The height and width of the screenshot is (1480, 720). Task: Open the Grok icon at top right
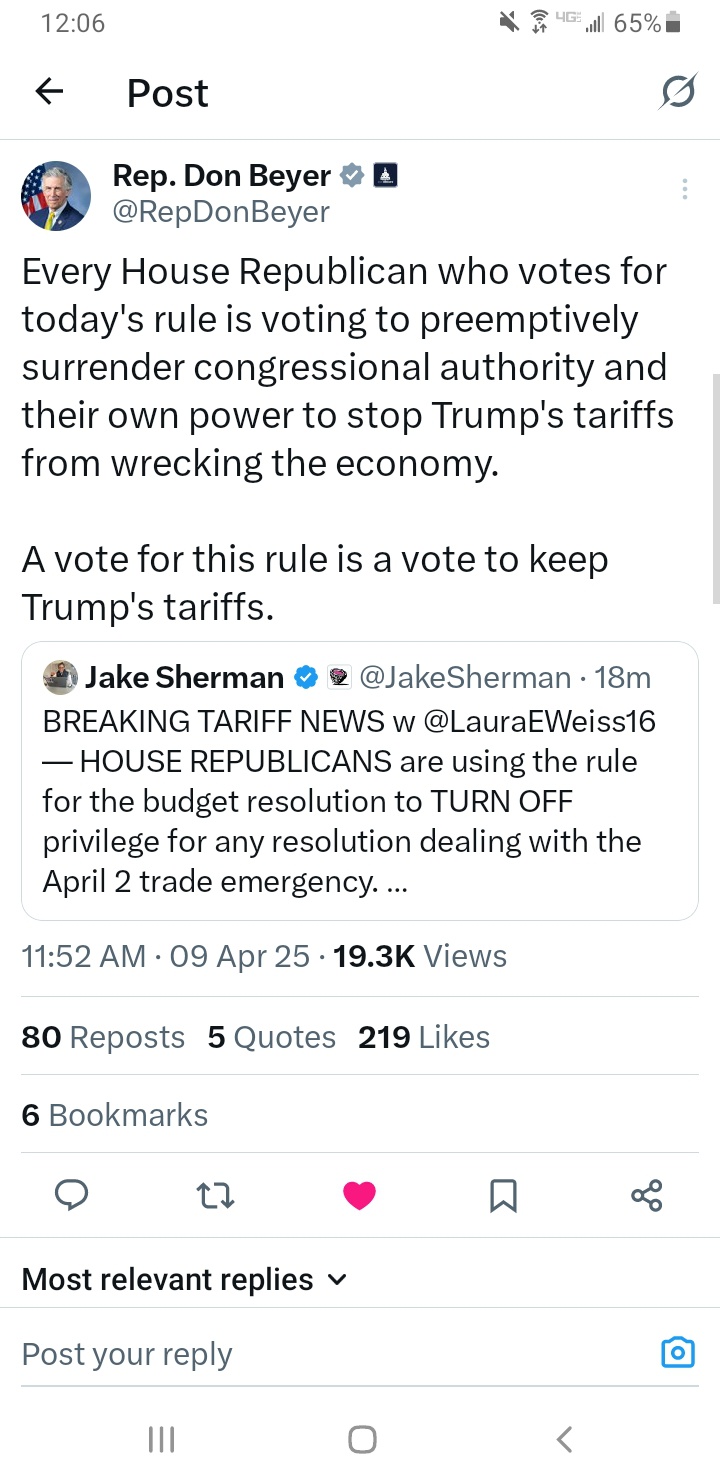coord(678,93)
